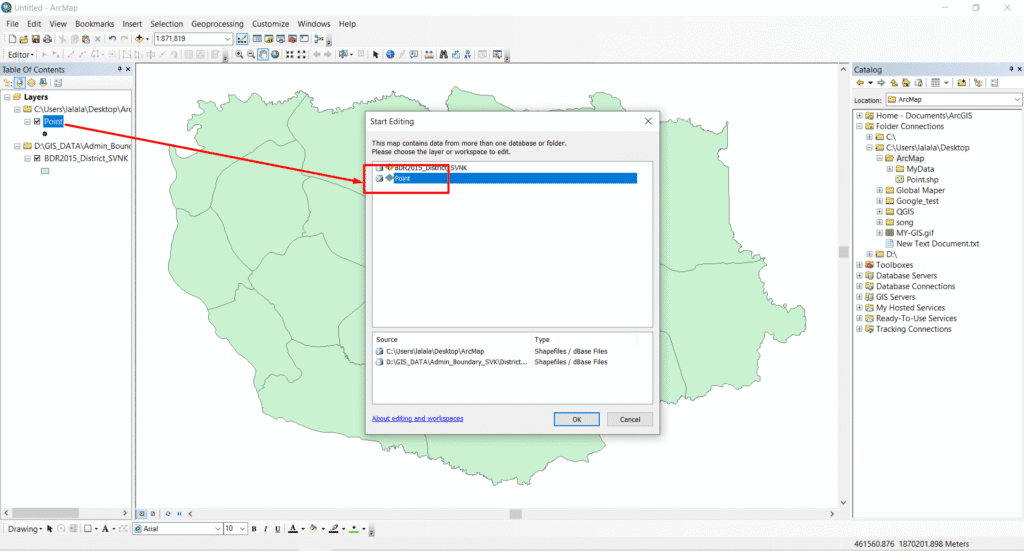The image size is (1024, 551).
Task: Apply underline text formatting
Action: [278, 529]
